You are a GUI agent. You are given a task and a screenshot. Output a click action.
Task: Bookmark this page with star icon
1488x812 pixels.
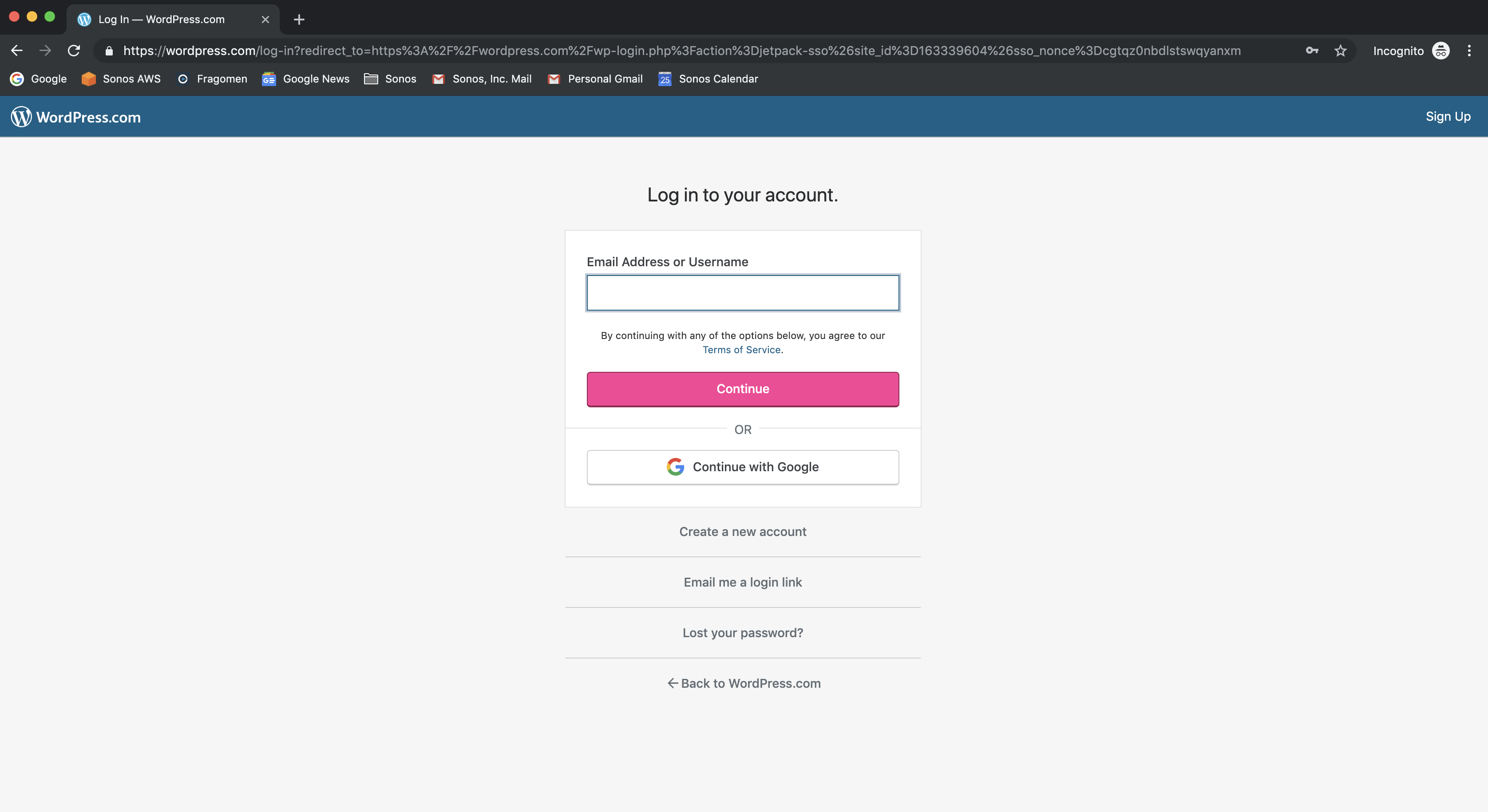click(1340, 51)
